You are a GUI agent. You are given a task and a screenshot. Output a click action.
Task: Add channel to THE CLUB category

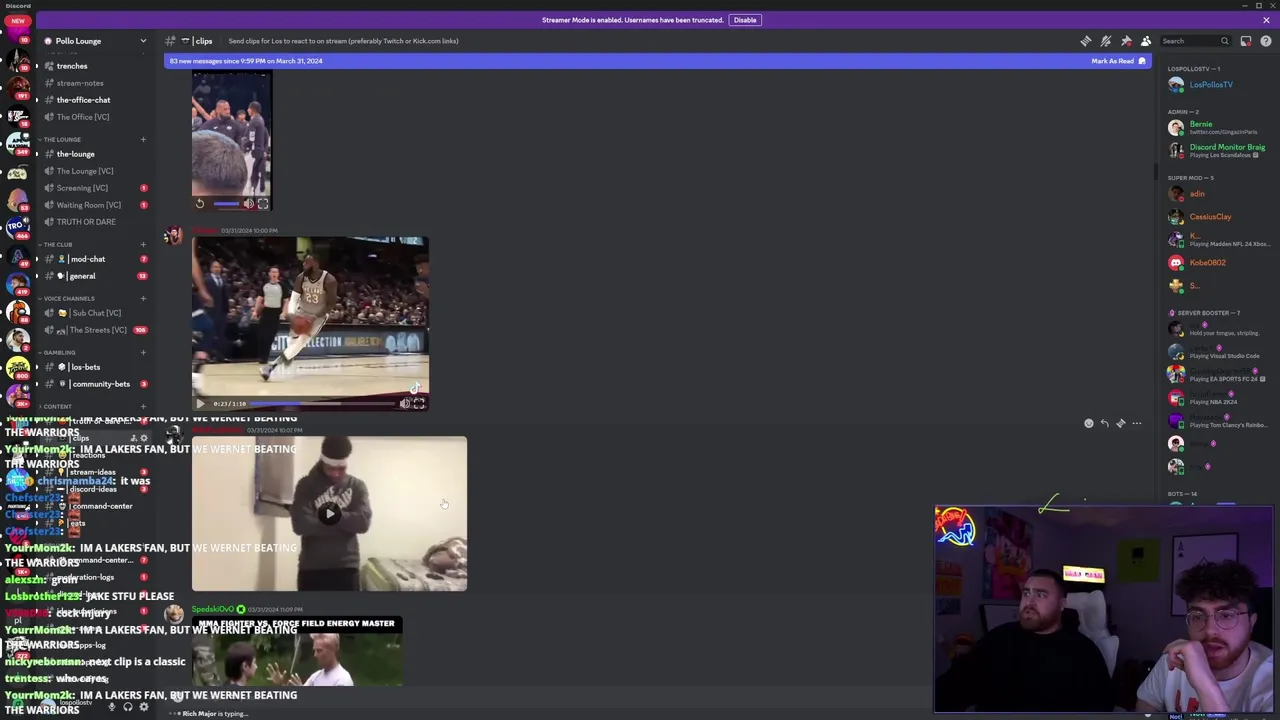click(143, 244)
